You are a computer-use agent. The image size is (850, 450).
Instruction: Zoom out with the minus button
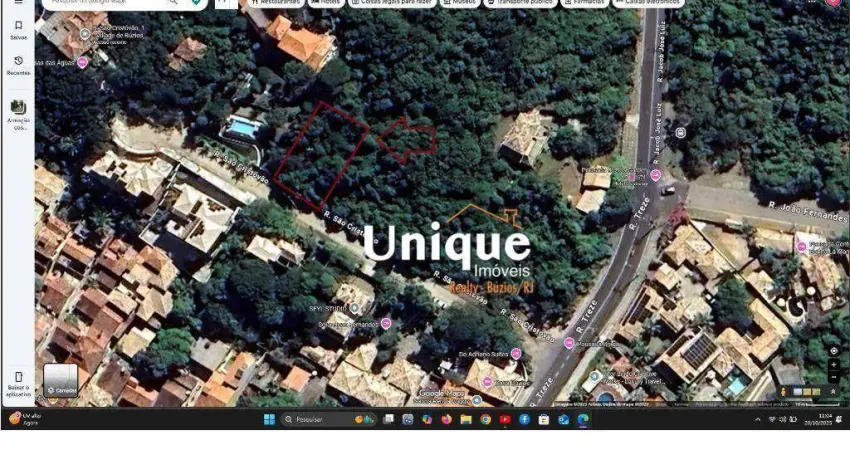[x=834, y=376]
